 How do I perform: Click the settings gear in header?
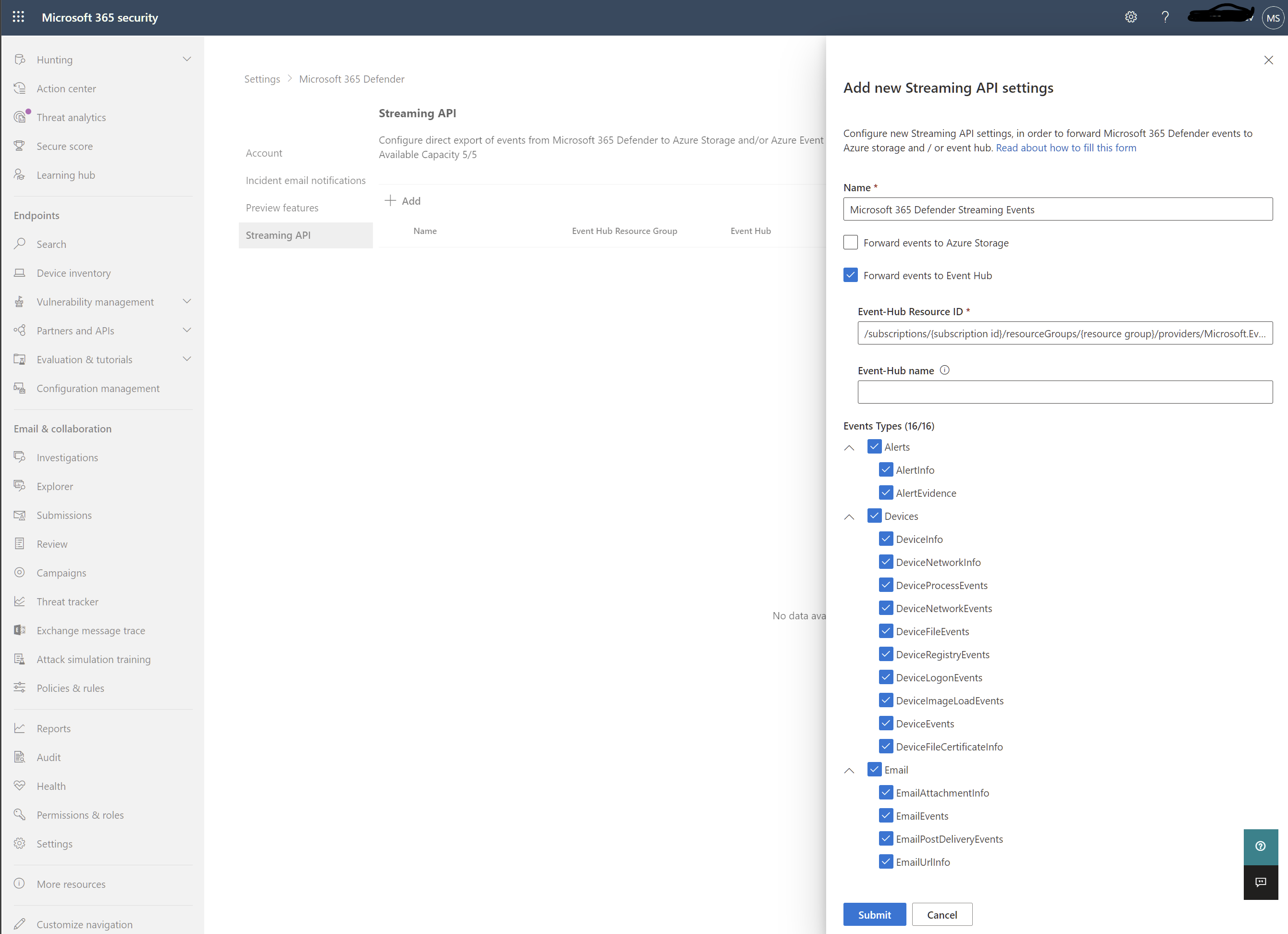(1131, 17)
